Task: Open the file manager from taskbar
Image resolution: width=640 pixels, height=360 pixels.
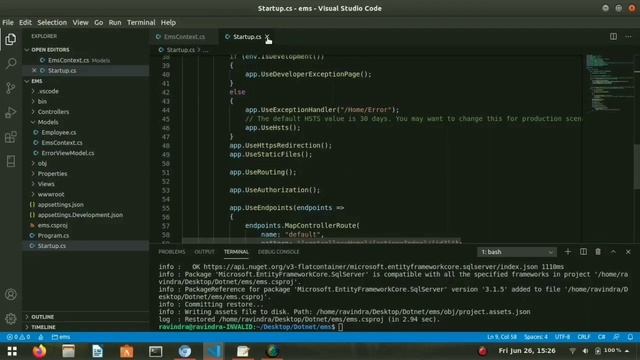Action: pos(69,351)
